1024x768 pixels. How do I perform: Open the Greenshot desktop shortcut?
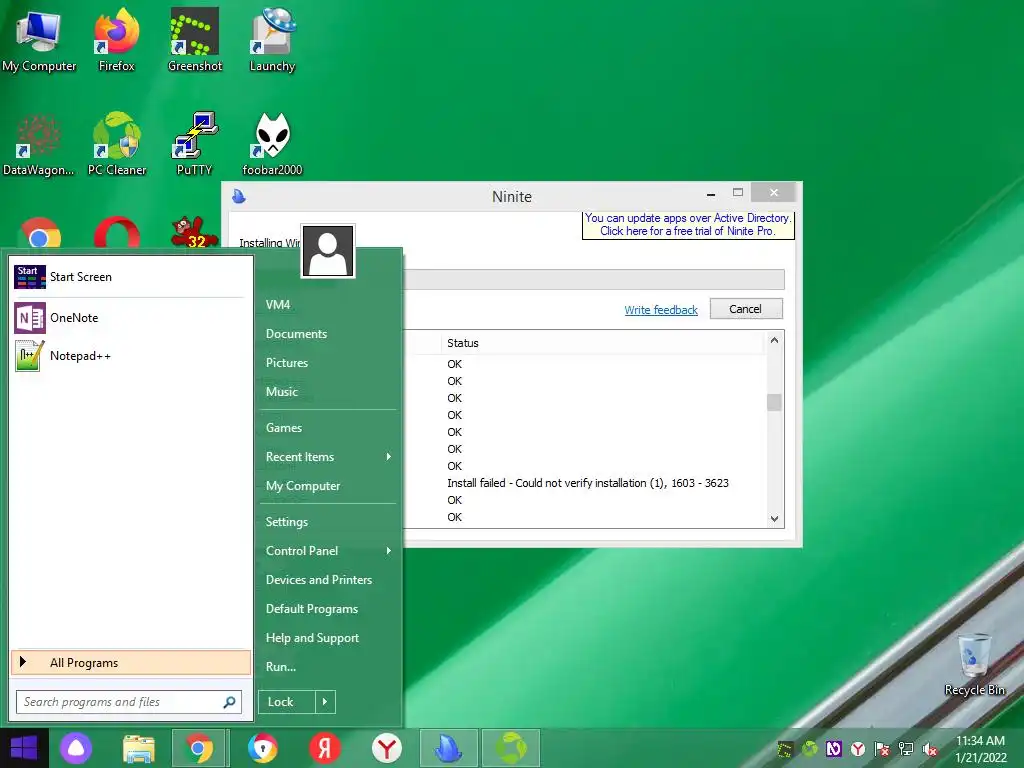point(195,40)
